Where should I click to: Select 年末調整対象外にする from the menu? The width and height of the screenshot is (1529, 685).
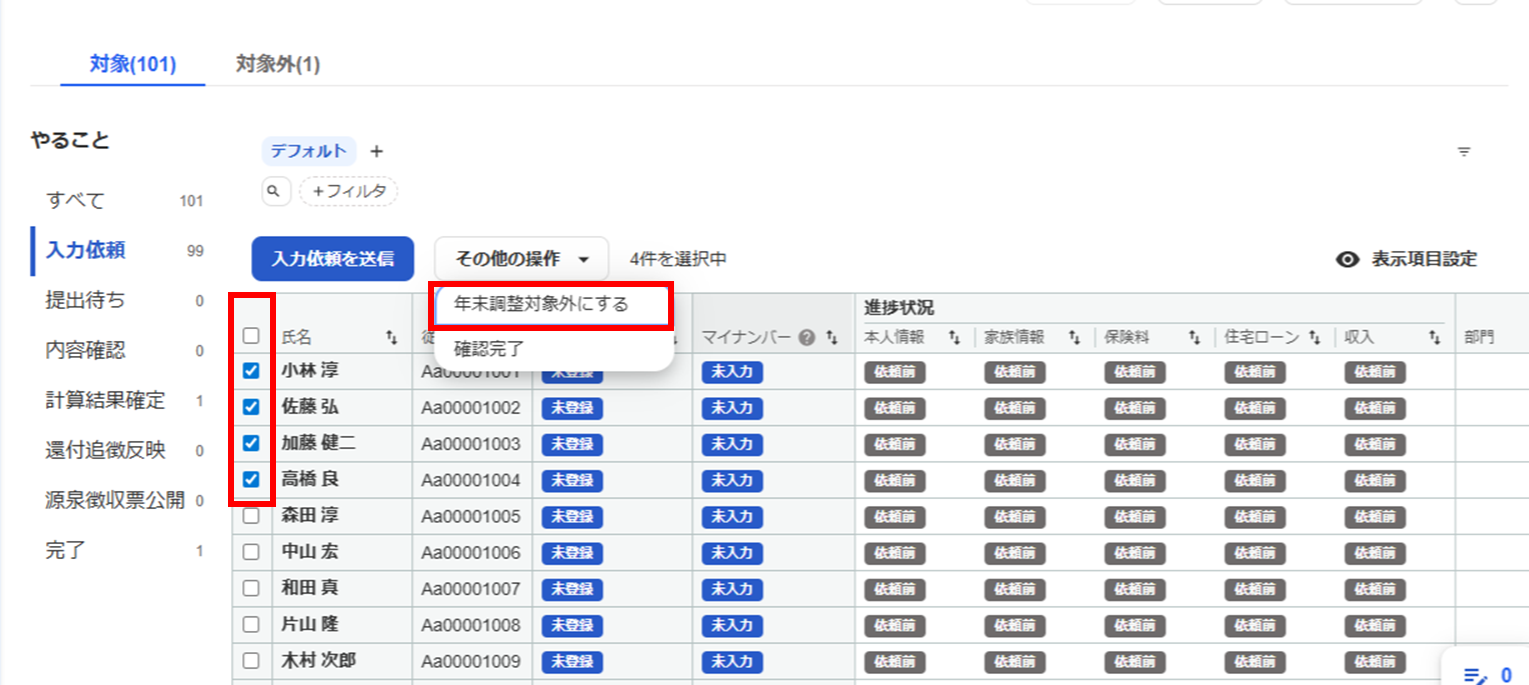[x=541, y=304]
